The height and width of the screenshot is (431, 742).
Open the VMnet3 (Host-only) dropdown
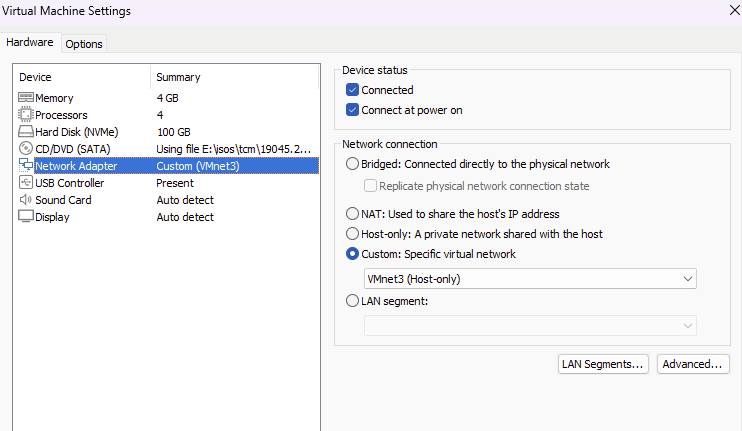[x=530, y=279]
